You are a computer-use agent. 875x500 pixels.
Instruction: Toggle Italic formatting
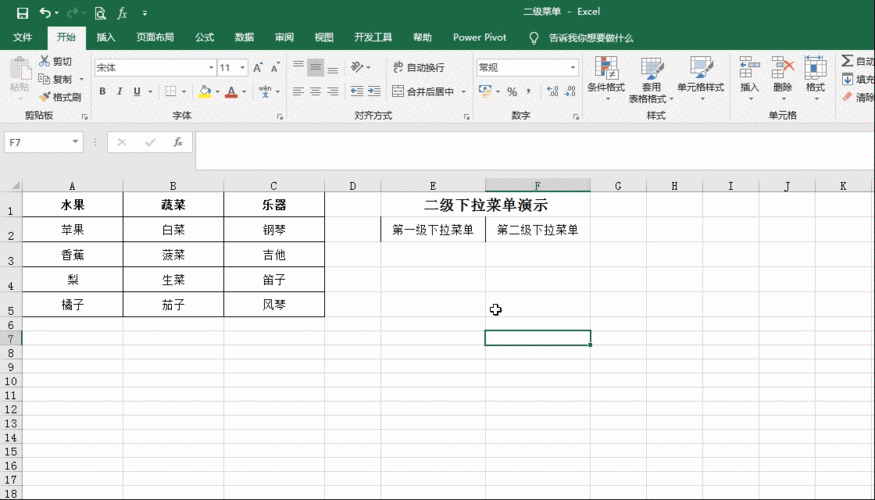120,92
